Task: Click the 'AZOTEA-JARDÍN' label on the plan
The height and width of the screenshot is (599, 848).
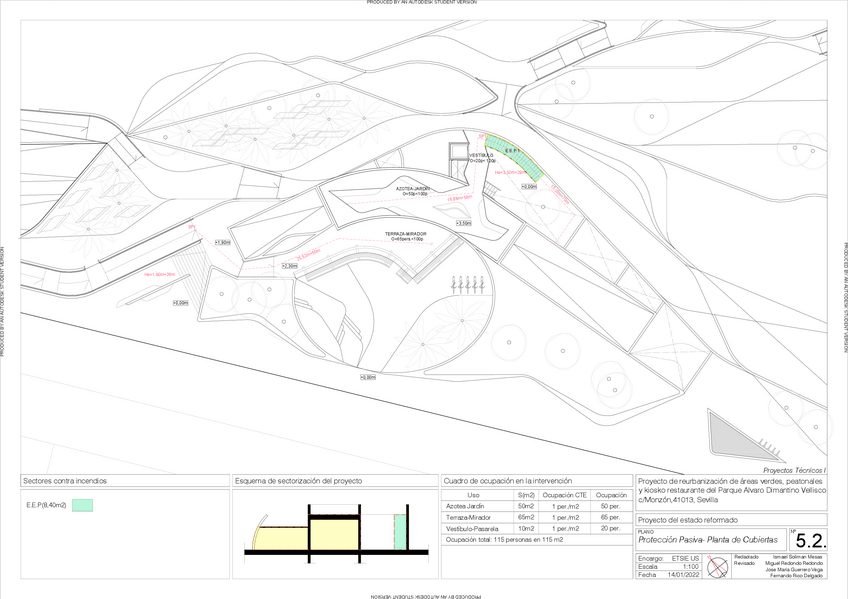Action: tap(413, 189)
